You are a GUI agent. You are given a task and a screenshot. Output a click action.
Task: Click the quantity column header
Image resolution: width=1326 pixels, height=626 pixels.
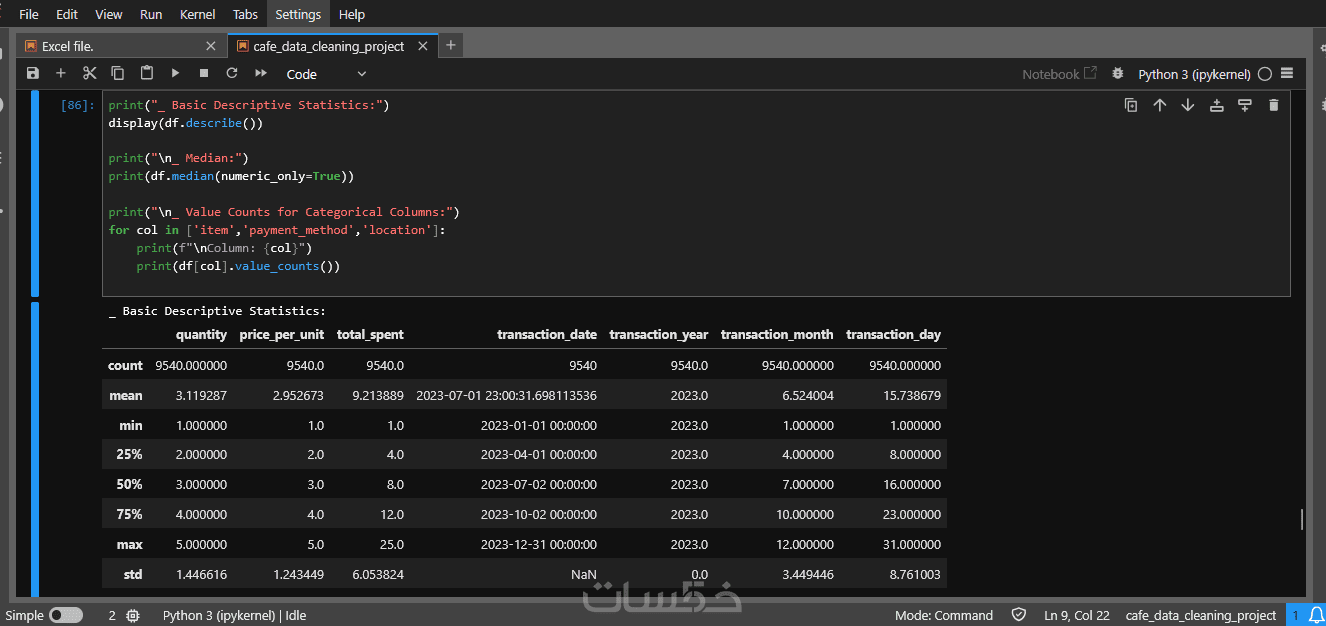[x=201, y=335]
